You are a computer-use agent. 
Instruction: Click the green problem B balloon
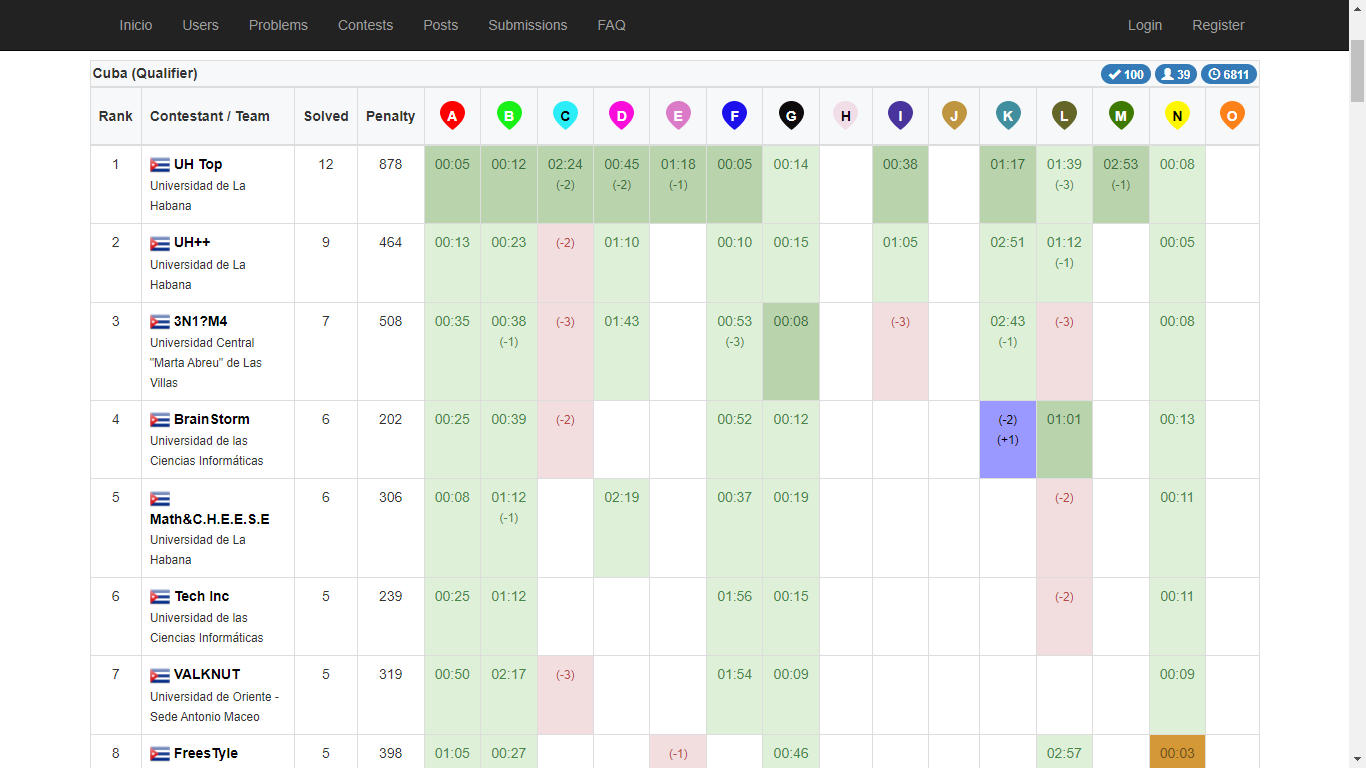pos(509,116)
